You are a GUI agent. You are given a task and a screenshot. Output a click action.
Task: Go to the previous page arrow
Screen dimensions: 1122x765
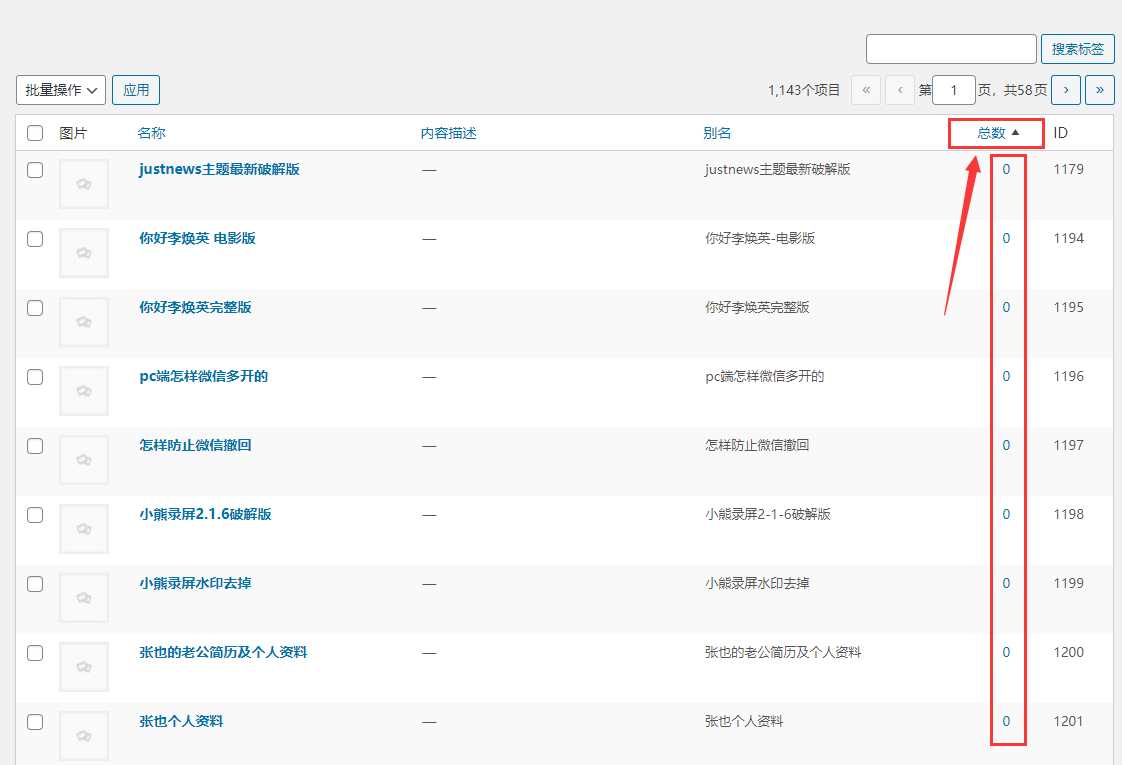point(899,90)
